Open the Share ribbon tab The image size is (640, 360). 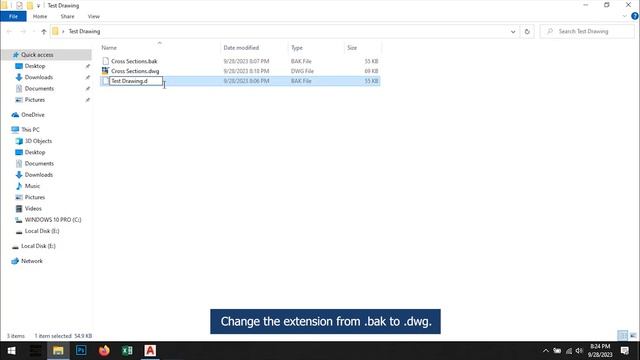pos(67,16)
